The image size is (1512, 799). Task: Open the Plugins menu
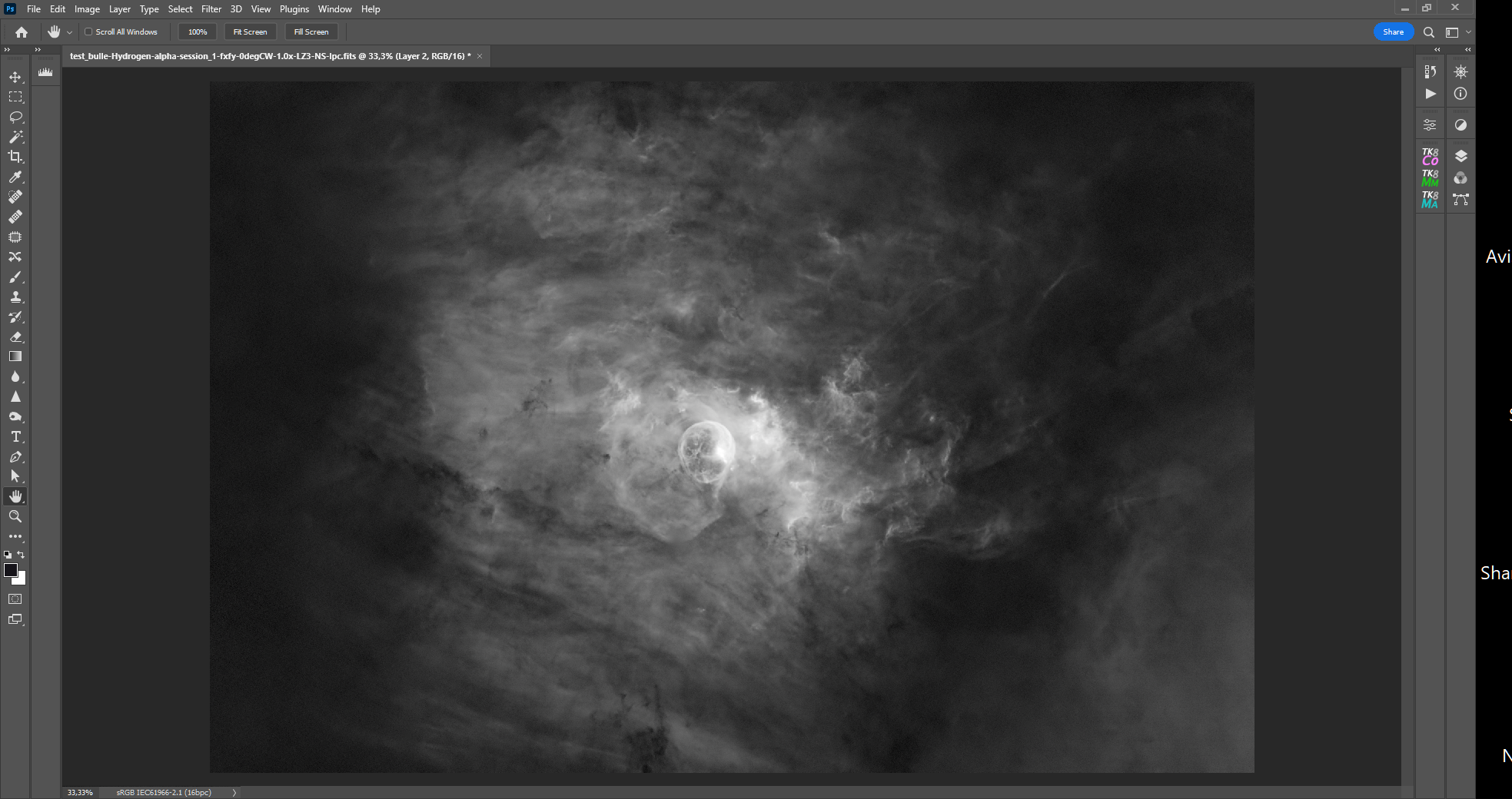(294, 9)
